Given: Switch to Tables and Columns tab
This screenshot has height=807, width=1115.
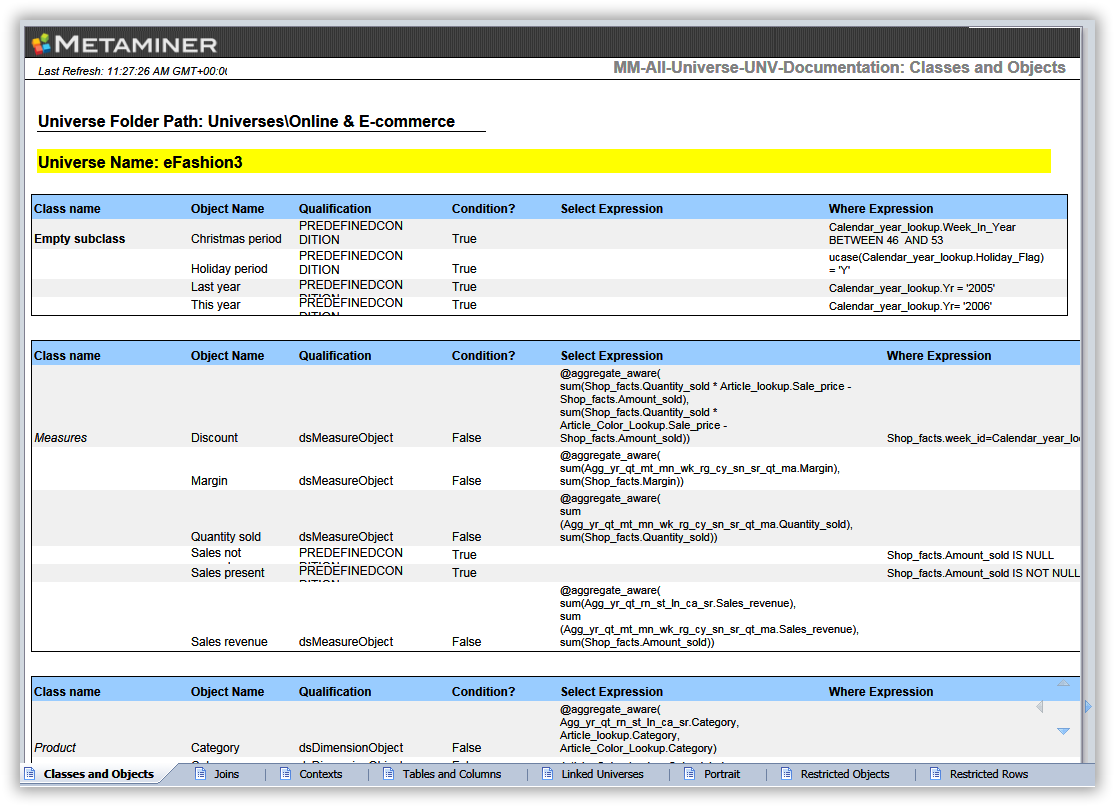Looking at the screenshot, I should coord(452,774).
